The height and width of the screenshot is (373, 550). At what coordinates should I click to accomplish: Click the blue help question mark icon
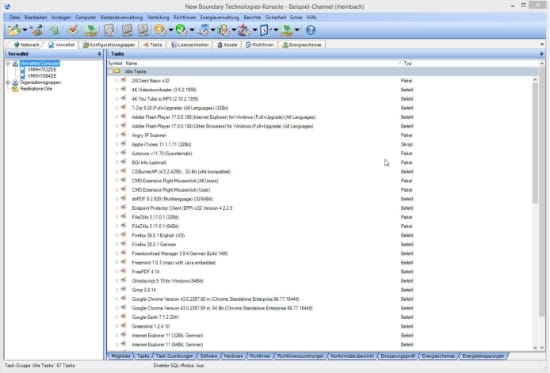[310, 30]
